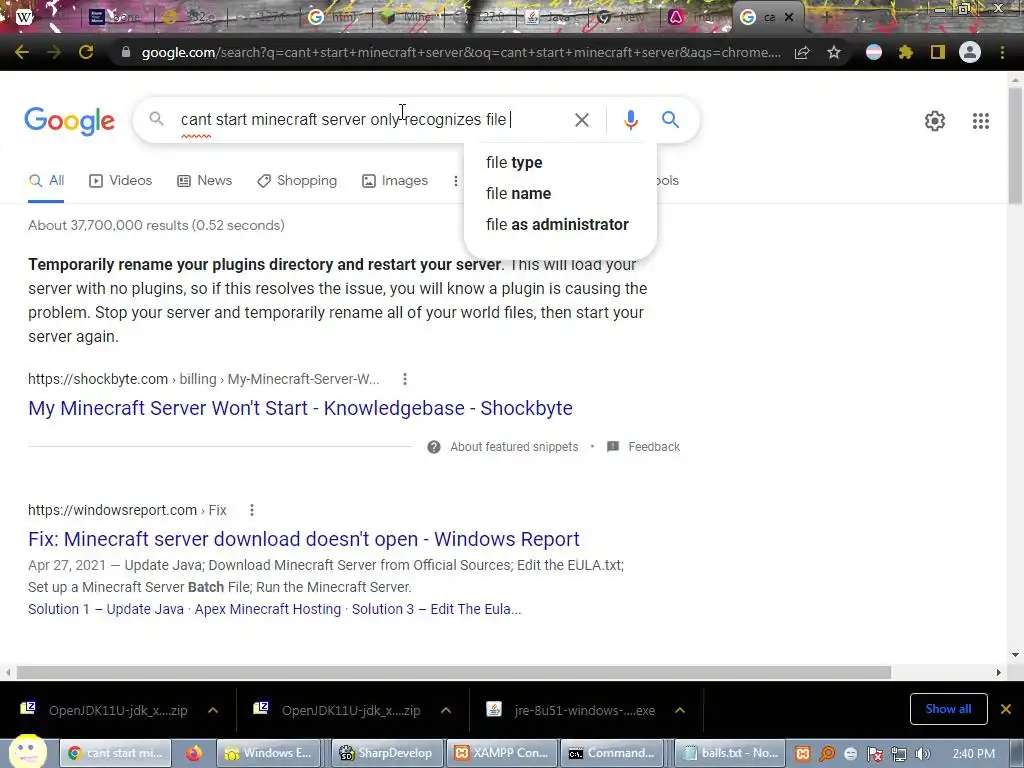The width and height of the screenshot is (1024, 768).
Task: Click the Google logo
Action: coord(69,121)
